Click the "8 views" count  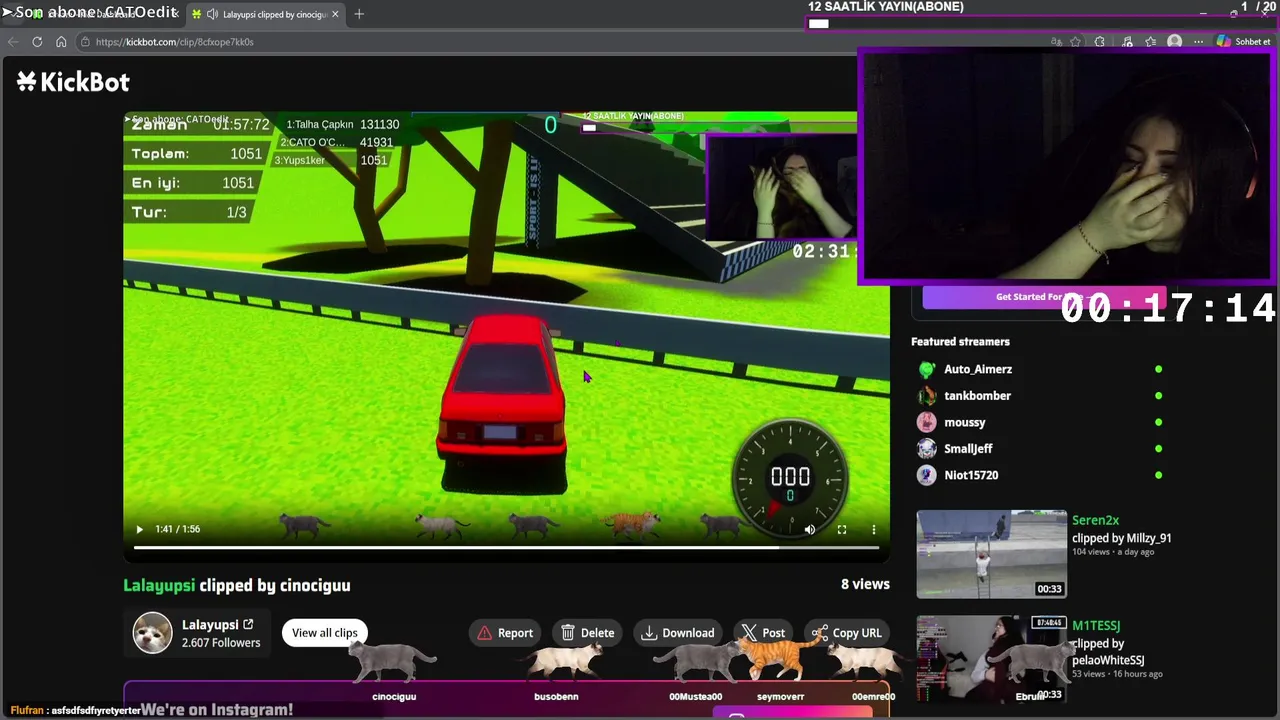point(865,584)
